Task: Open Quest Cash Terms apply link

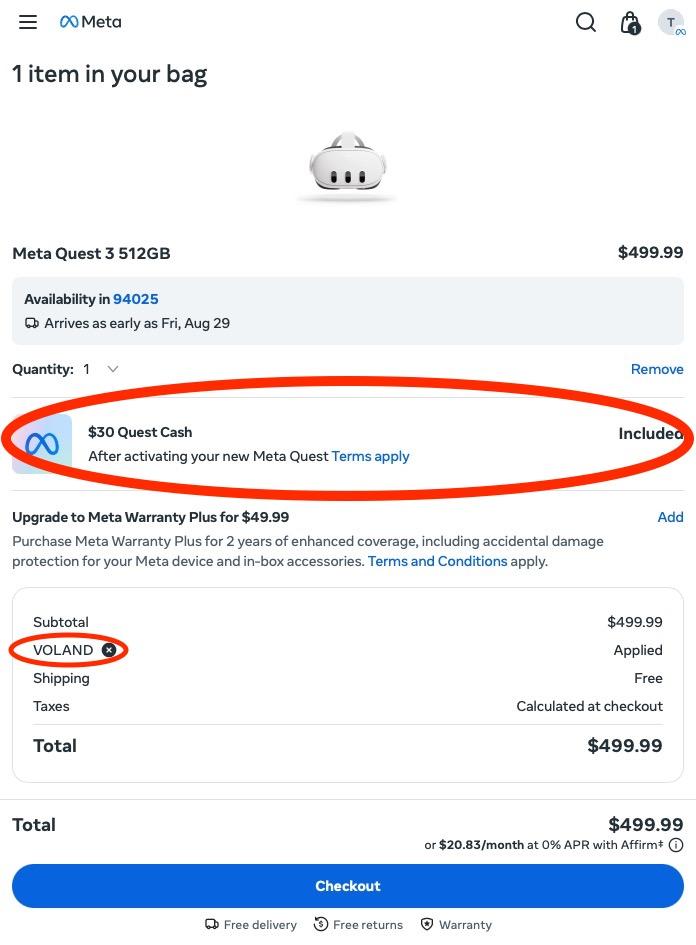Action: pos(371,456)
